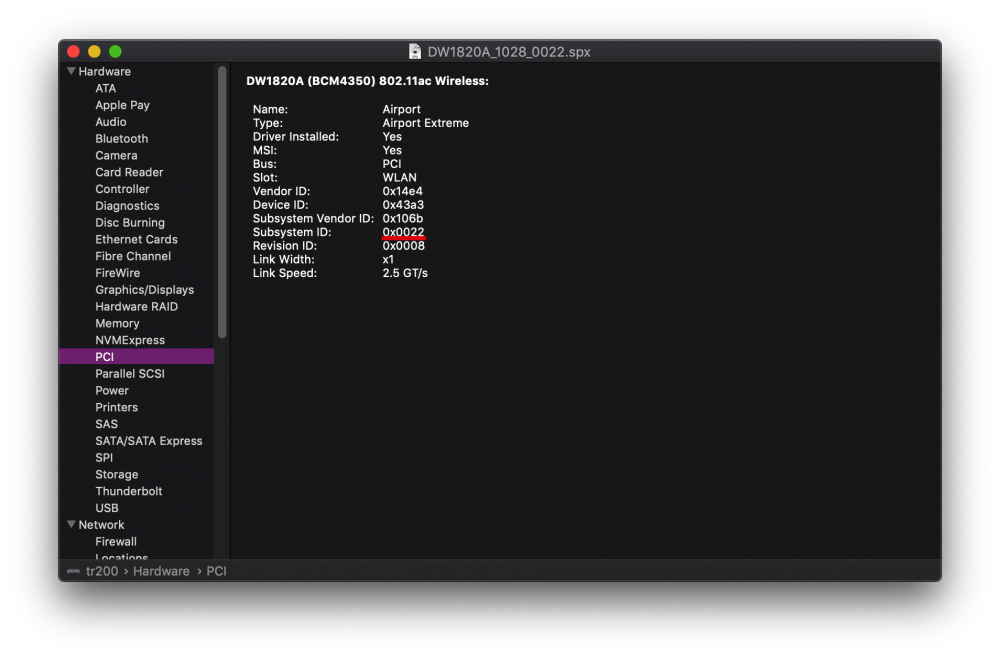Image resolution: width=1000 pixels, height=659 pixels.
Task: Open the Graphics/Displays entry
Action: (x=144, y=290)
